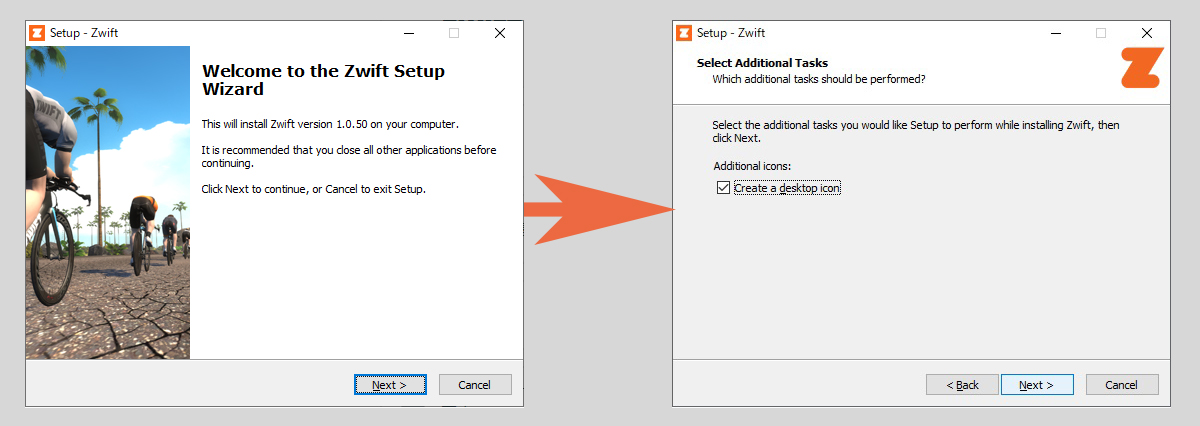Click the cyclists artwork in Welcome wizard
The height and width of the screenshot is (426, 1200).
108,202
